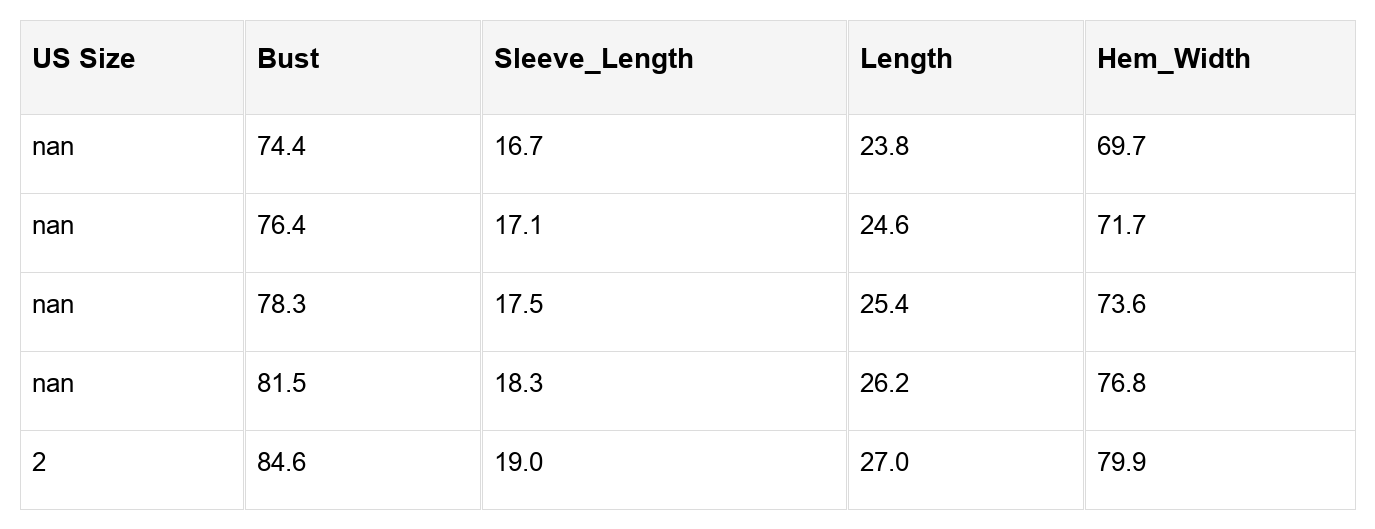
Task: Click the Bust value 78.3
Action: coord(281,305)
